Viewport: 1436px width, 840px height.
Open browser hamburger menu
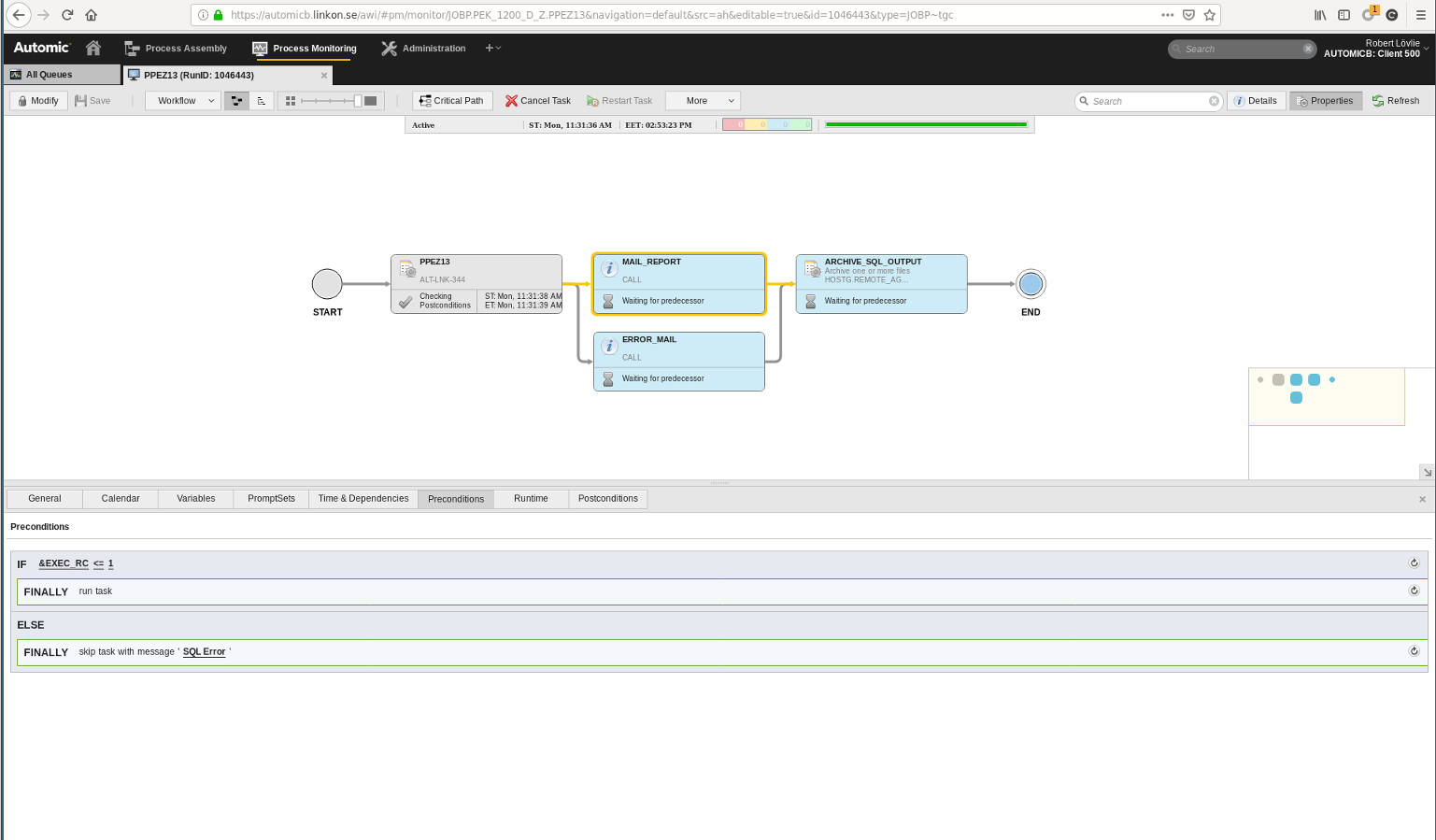(1420, 15)
